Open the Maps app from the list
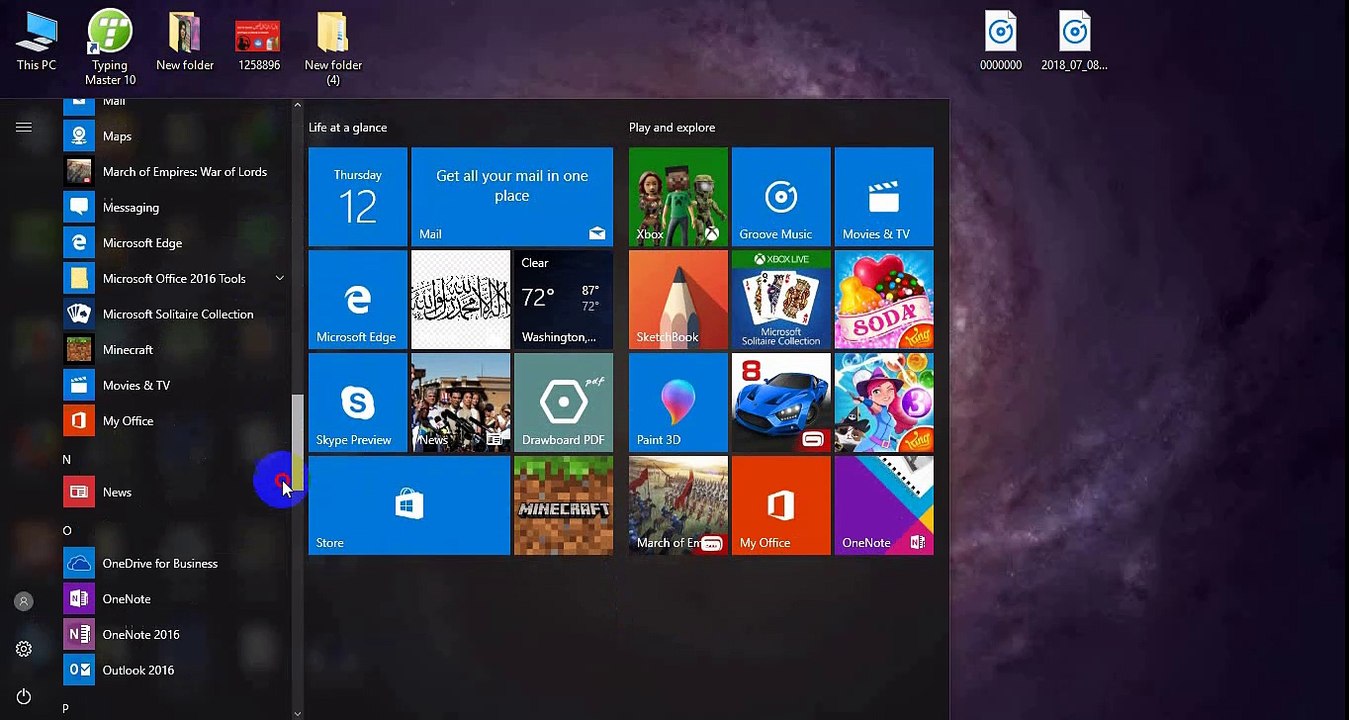1349x720 pixels. pos(175,136)
